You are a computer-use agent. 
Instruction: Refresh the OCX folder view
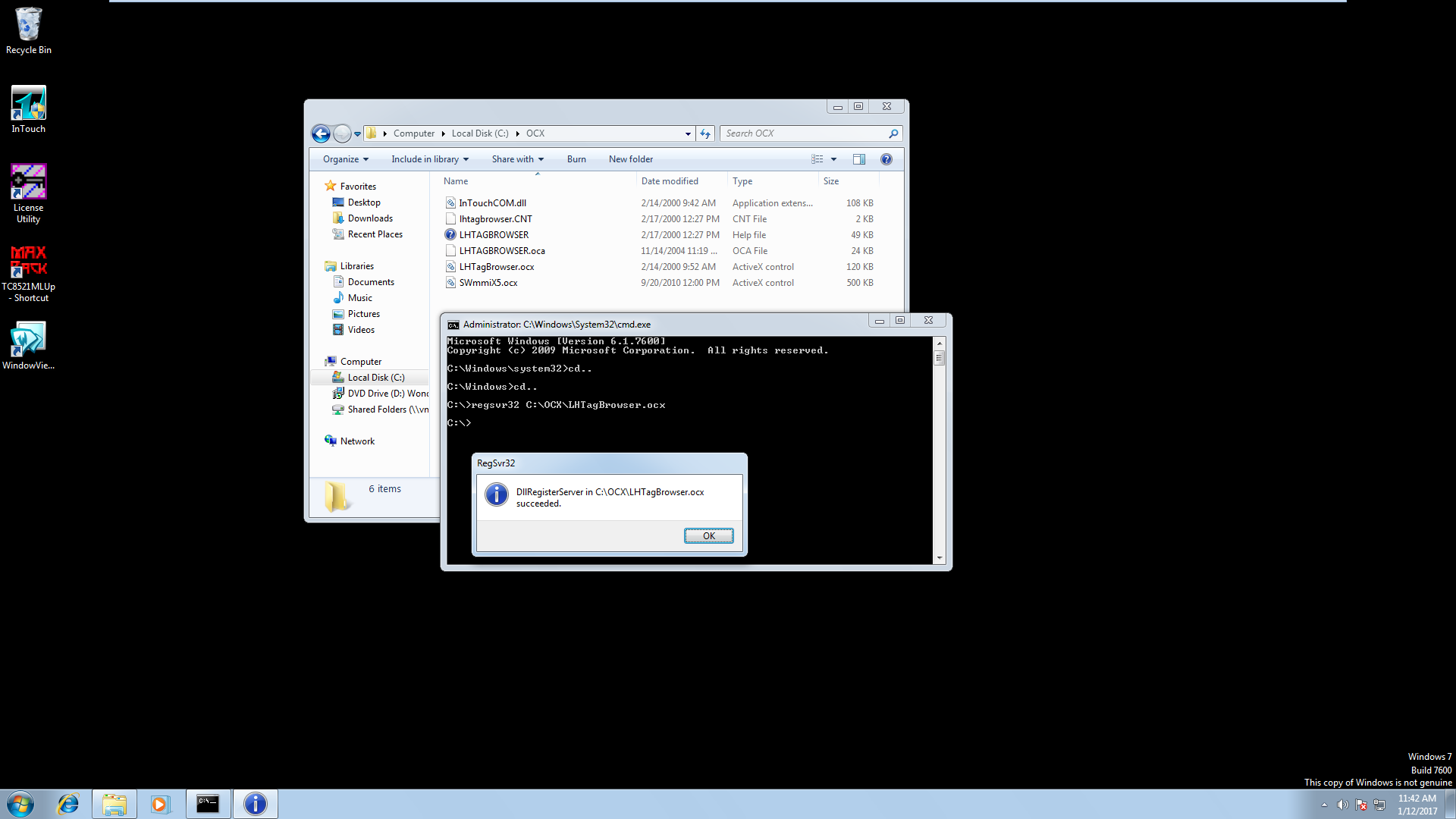tap(705, 133)
